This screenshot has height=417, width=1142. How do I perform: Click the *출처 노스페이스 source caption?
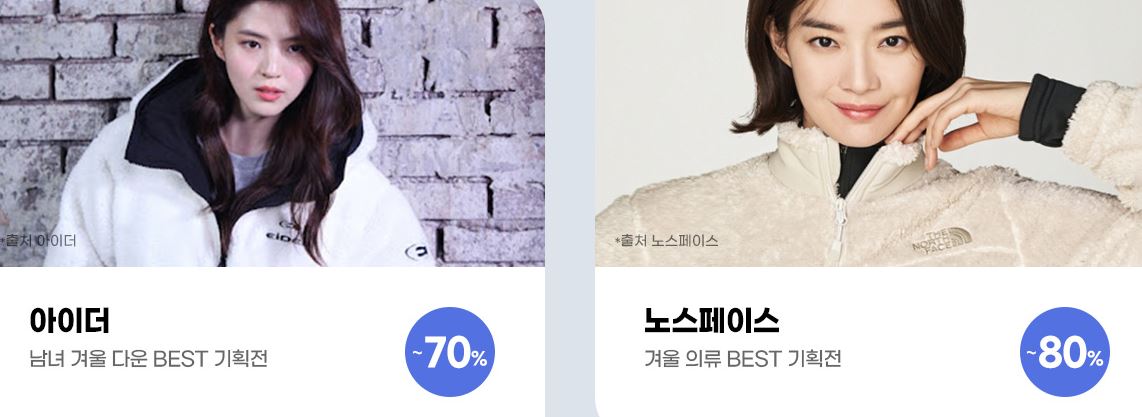pos(666,240)
